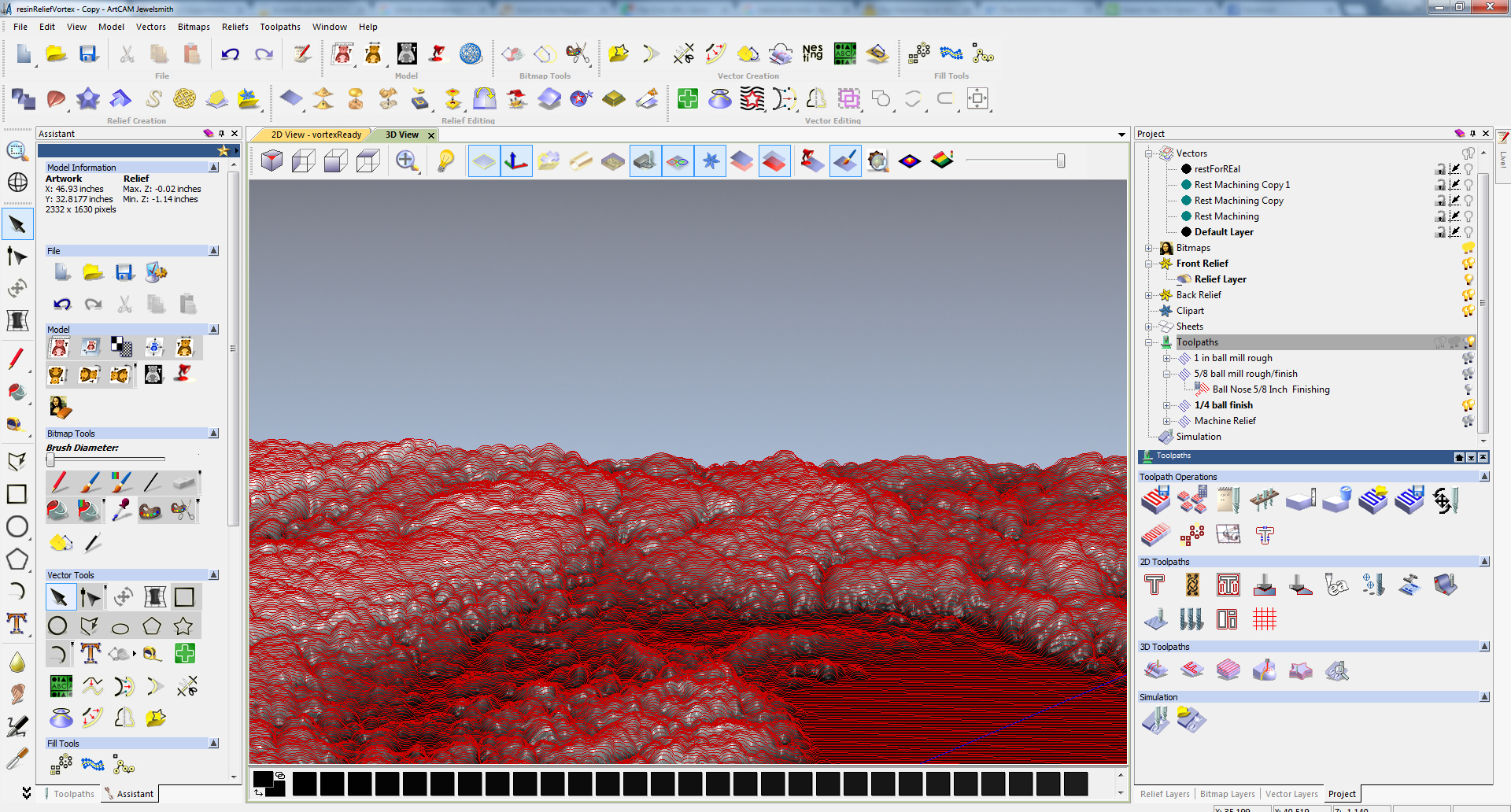Image resolution: width=1511 pixels, height=812 pixels.
Task: Switch to the Relief Layers tab
Action: point(1165,794)
